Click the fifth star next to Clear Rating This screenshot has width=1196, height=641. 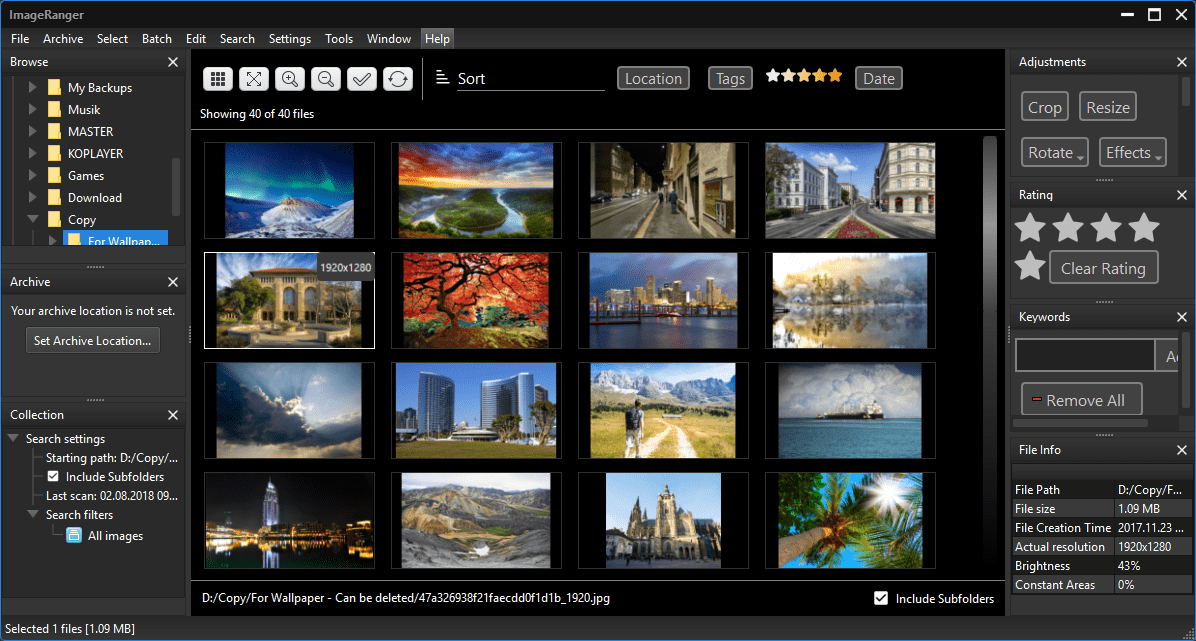point(1030,266)
